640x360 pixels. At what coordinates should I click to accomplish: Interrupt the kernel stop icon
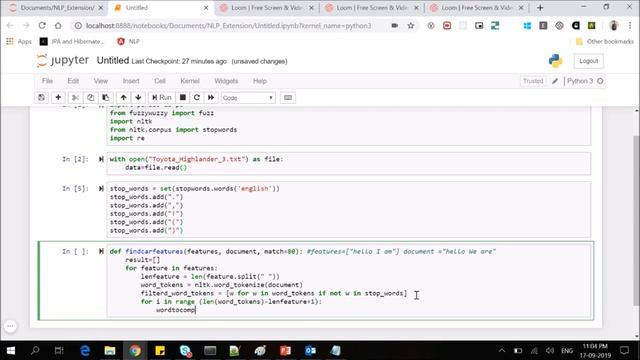pyautogui.click(x=183, y=98)
